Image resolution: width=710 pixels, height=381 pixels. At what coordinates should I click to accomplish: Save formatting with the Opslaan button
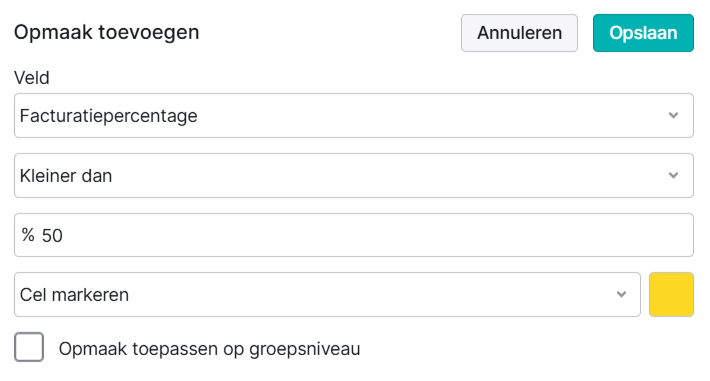pos(643,33)
